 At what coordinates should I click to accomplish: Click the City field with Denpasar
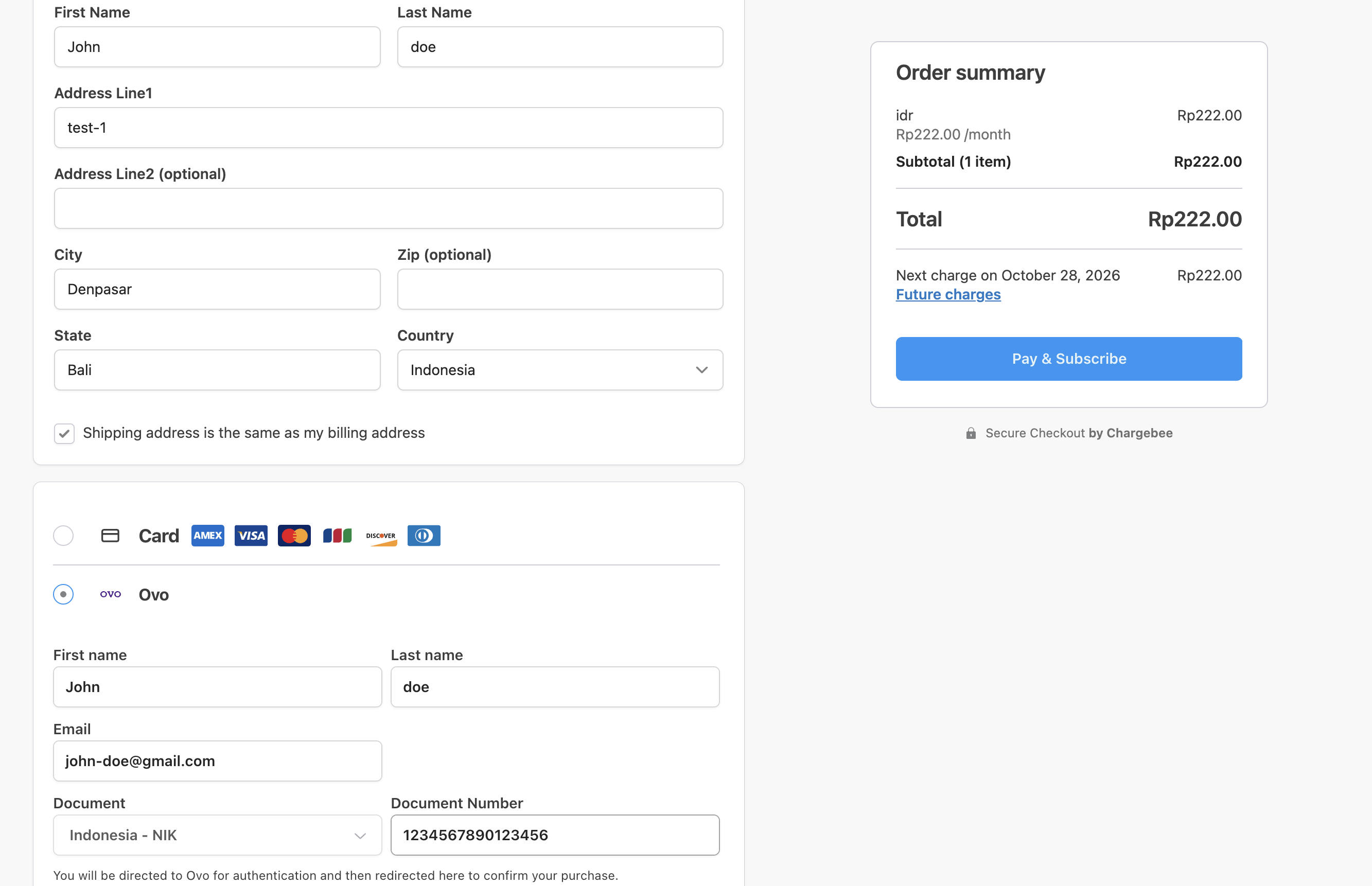[217, 289]
